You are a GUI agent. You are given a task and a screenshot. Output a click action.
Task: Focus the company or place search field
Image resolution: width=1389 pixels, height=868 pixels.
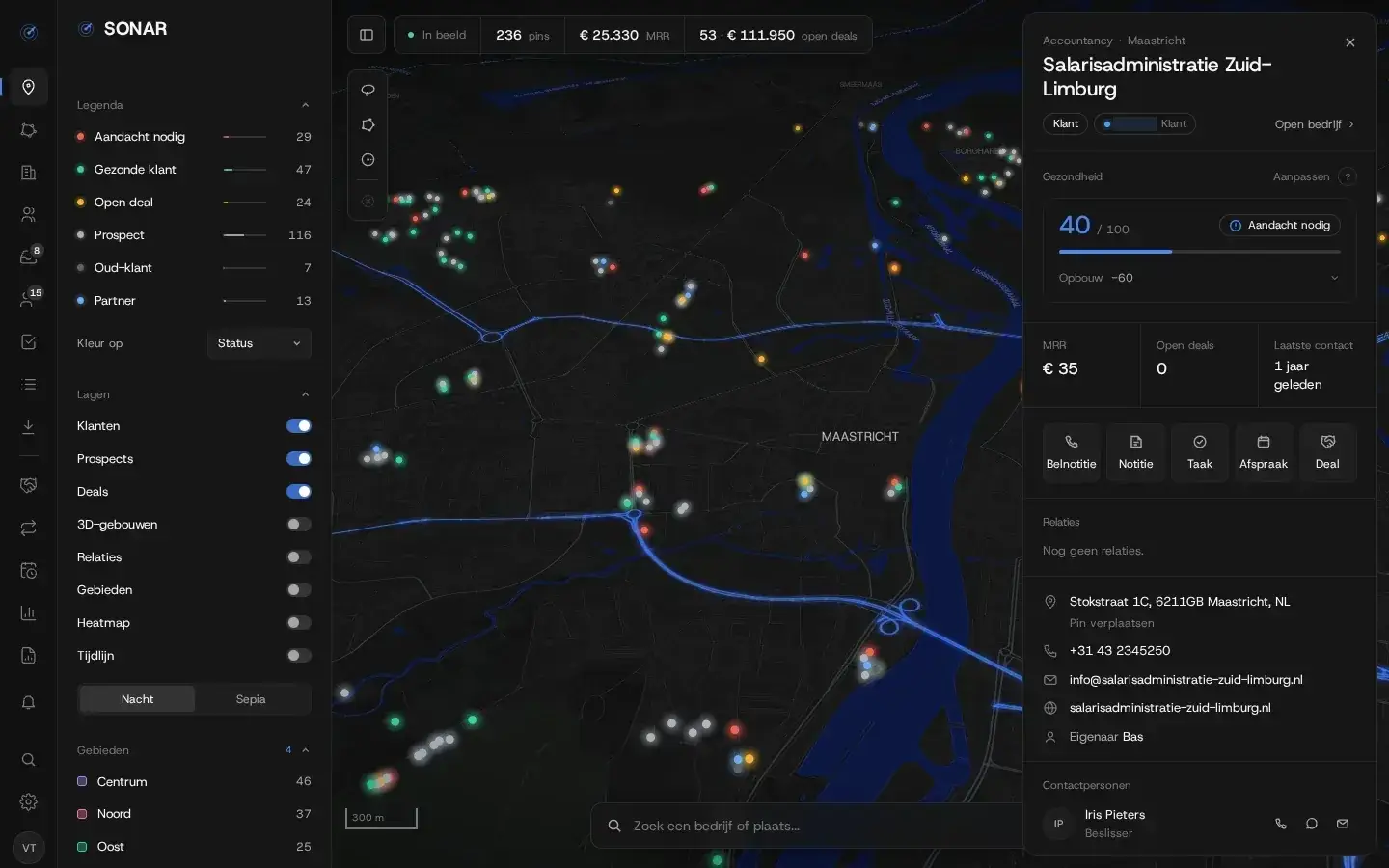pyautogui.click(x=806, y=826)
